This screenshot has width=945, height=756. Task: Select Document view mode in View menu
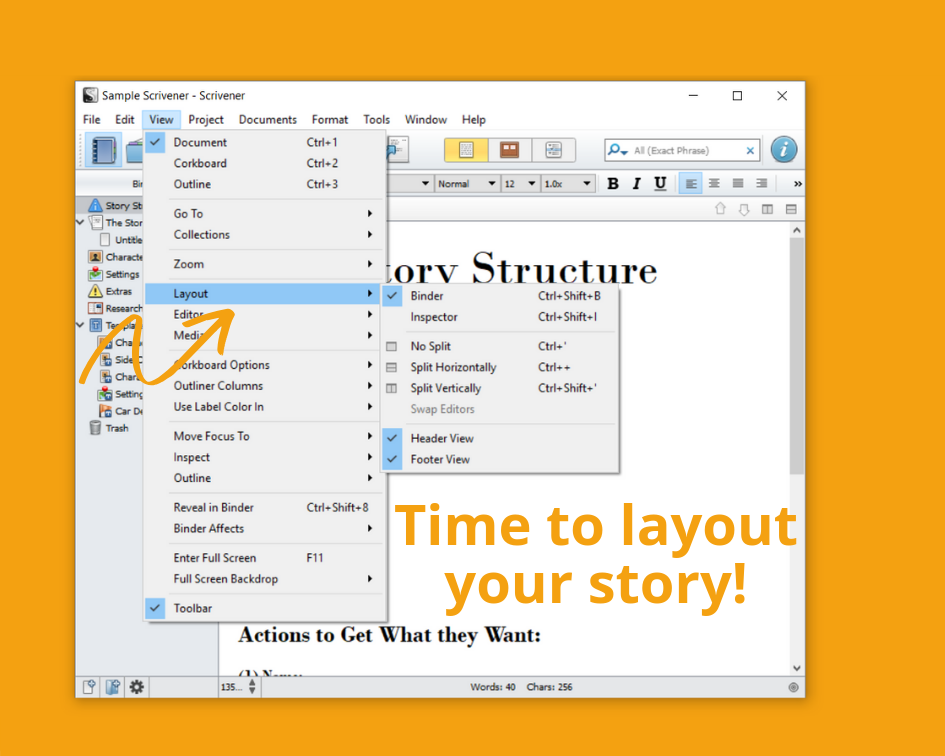coord(265,142)
